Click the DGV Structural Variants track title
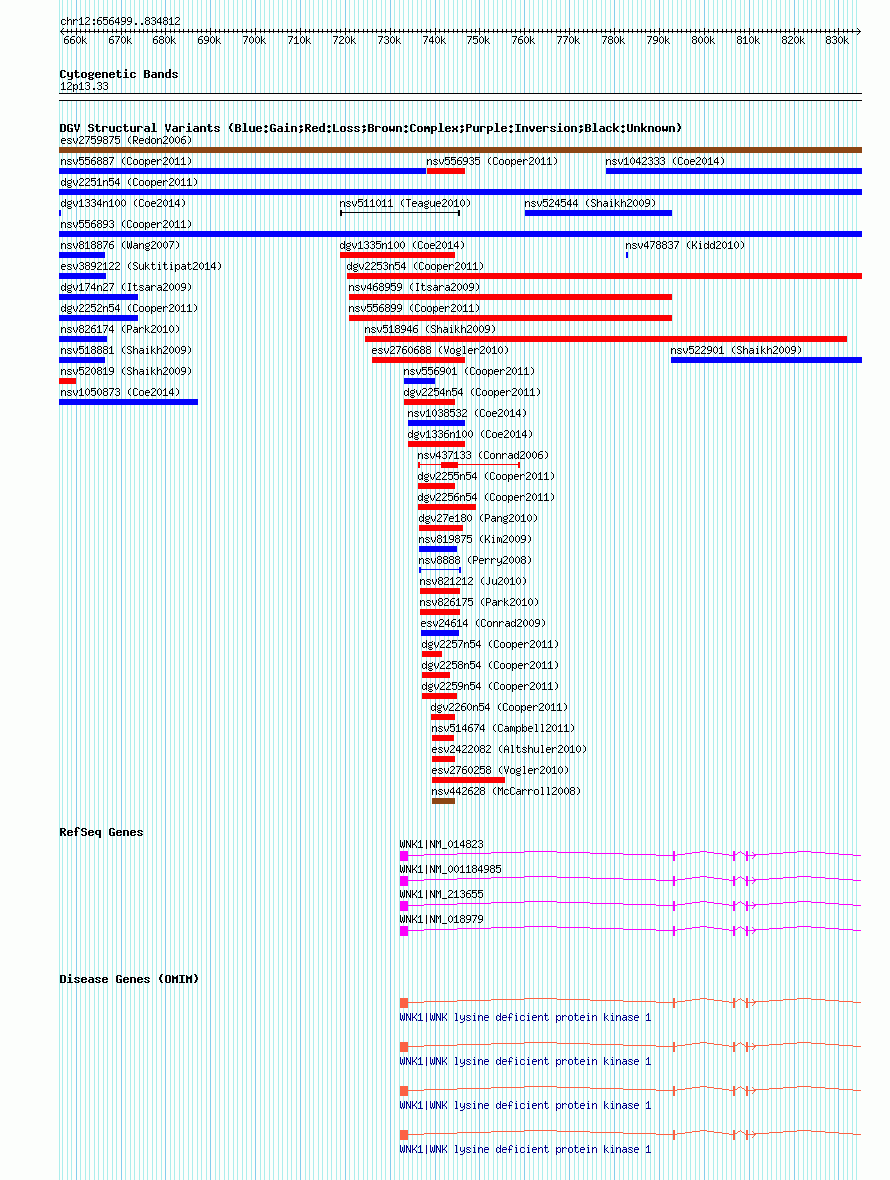 [x=370, y=129]
